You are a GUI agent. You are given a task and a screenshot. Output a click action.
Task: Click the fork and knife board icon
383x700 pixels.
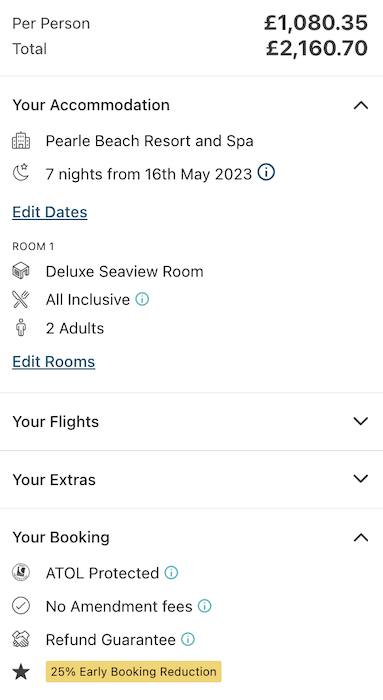click(x=21, y=299)
